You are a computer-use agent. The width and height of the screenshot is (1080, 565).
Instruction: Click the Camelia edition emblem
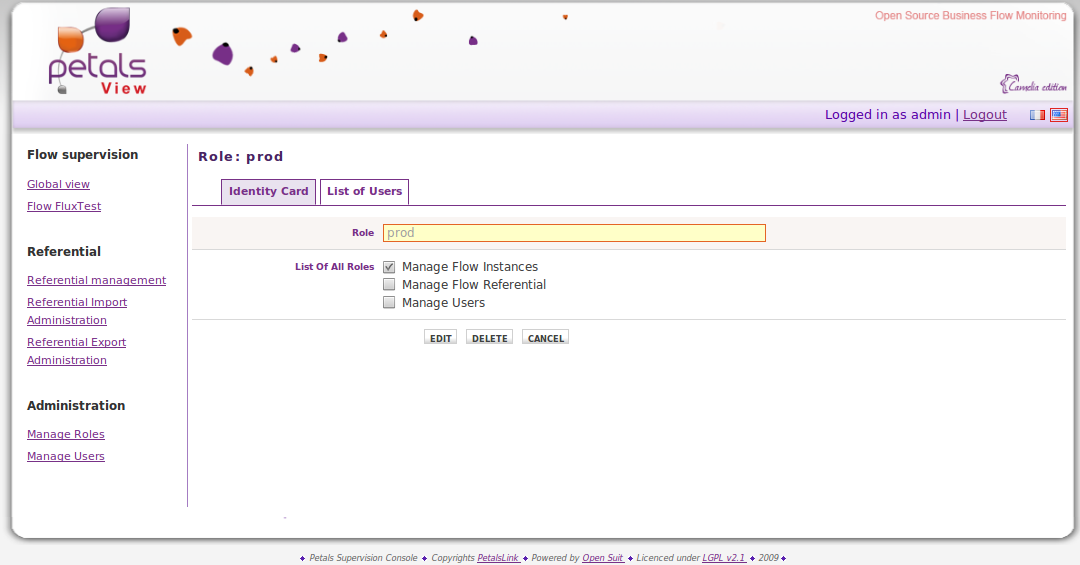(x=1033, y=85)
